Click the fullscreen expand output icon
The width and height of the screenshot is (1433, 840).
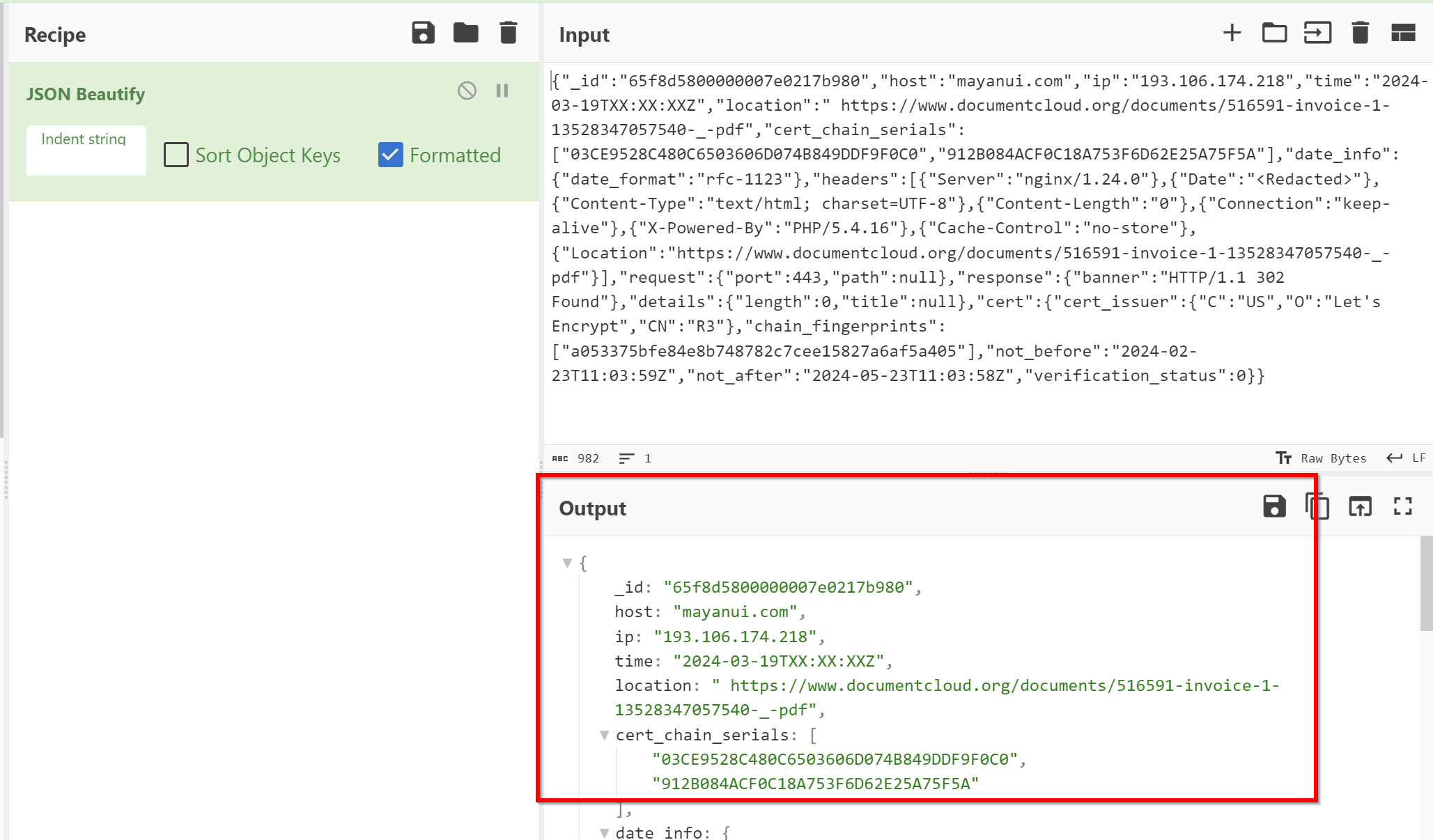point(1403,507)
